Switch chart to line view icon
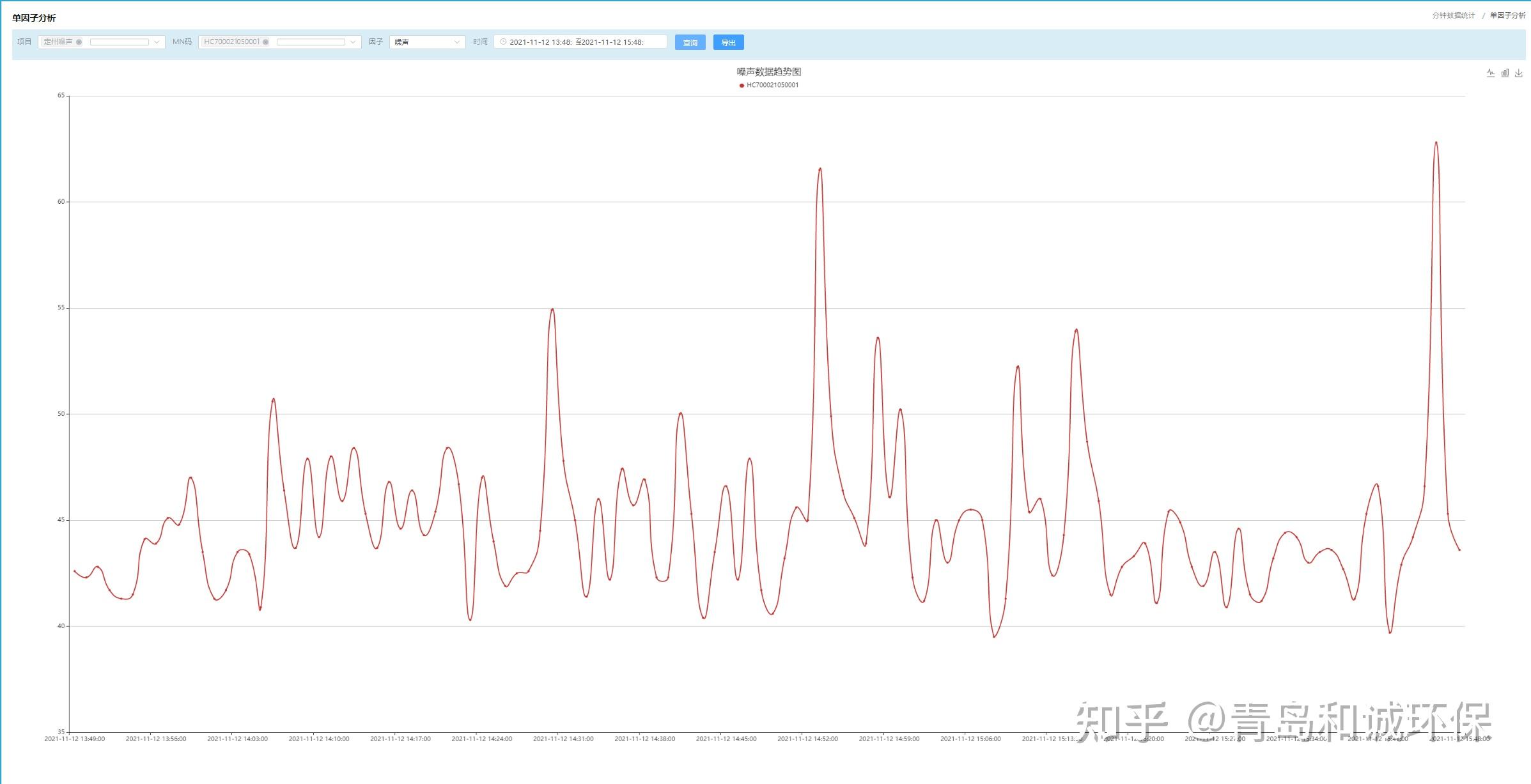 (1491, 73)
